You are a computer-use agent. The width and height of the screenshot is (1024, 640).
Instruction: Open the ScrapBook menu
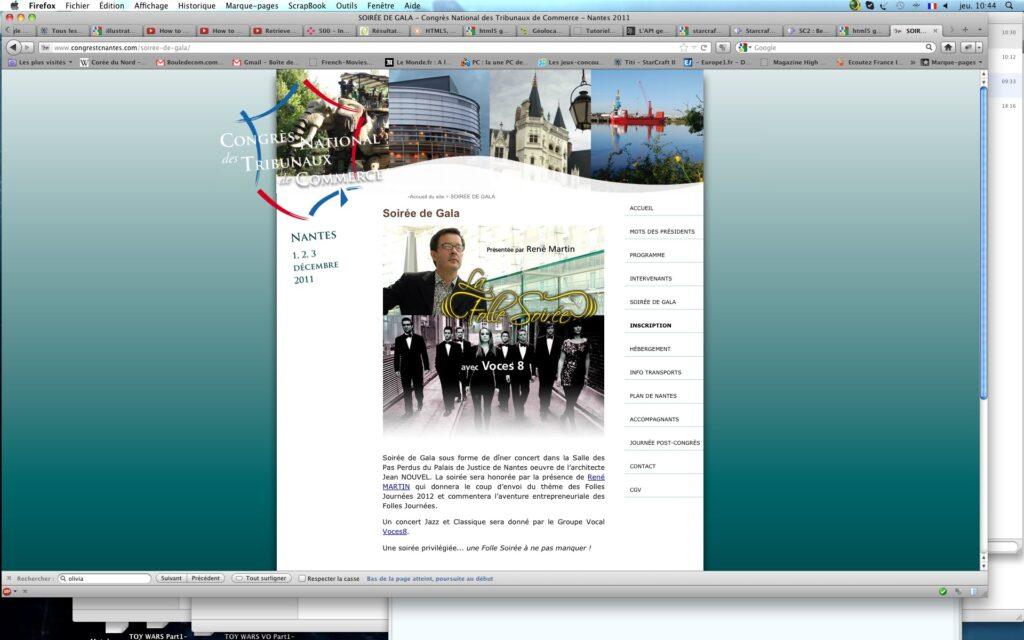click(x=307, y=6)
